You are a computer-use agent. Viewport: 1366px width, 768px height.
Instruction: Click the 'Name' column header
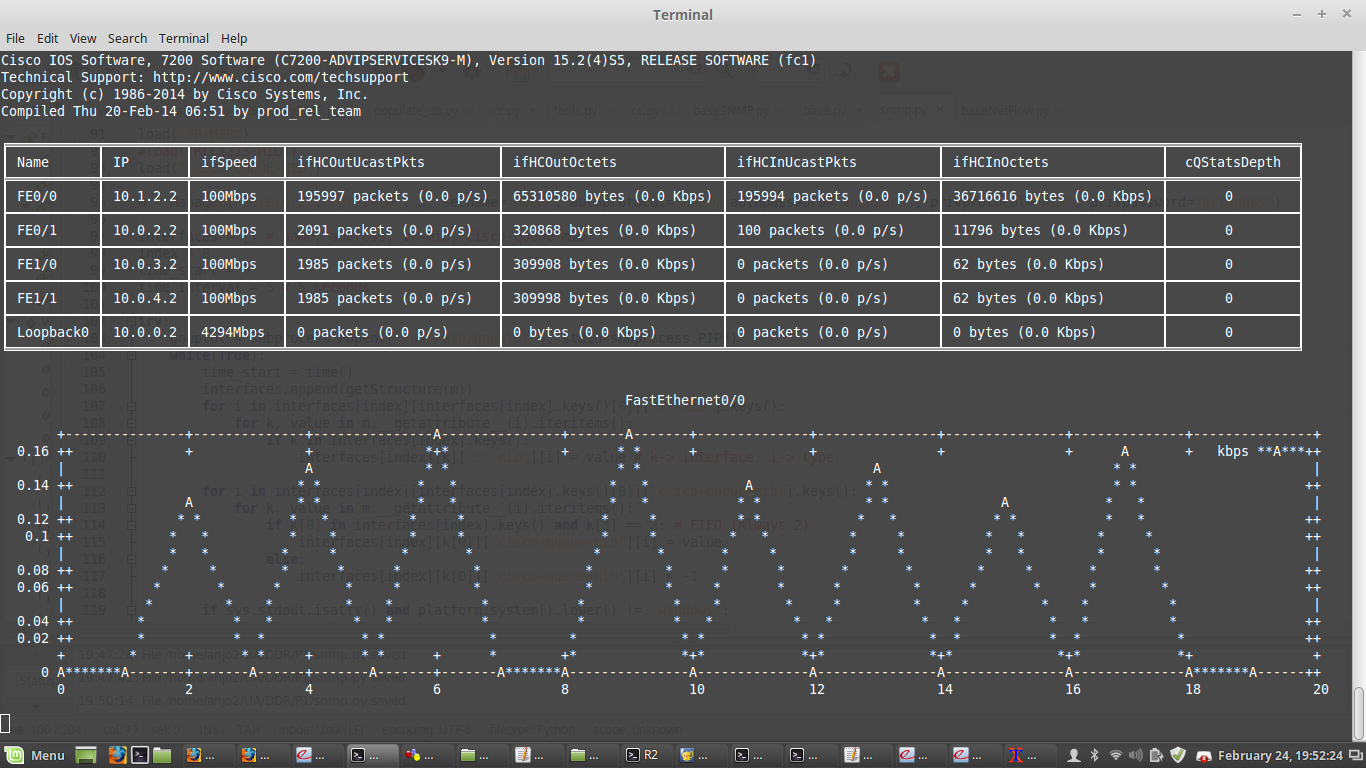pos(33,162)
